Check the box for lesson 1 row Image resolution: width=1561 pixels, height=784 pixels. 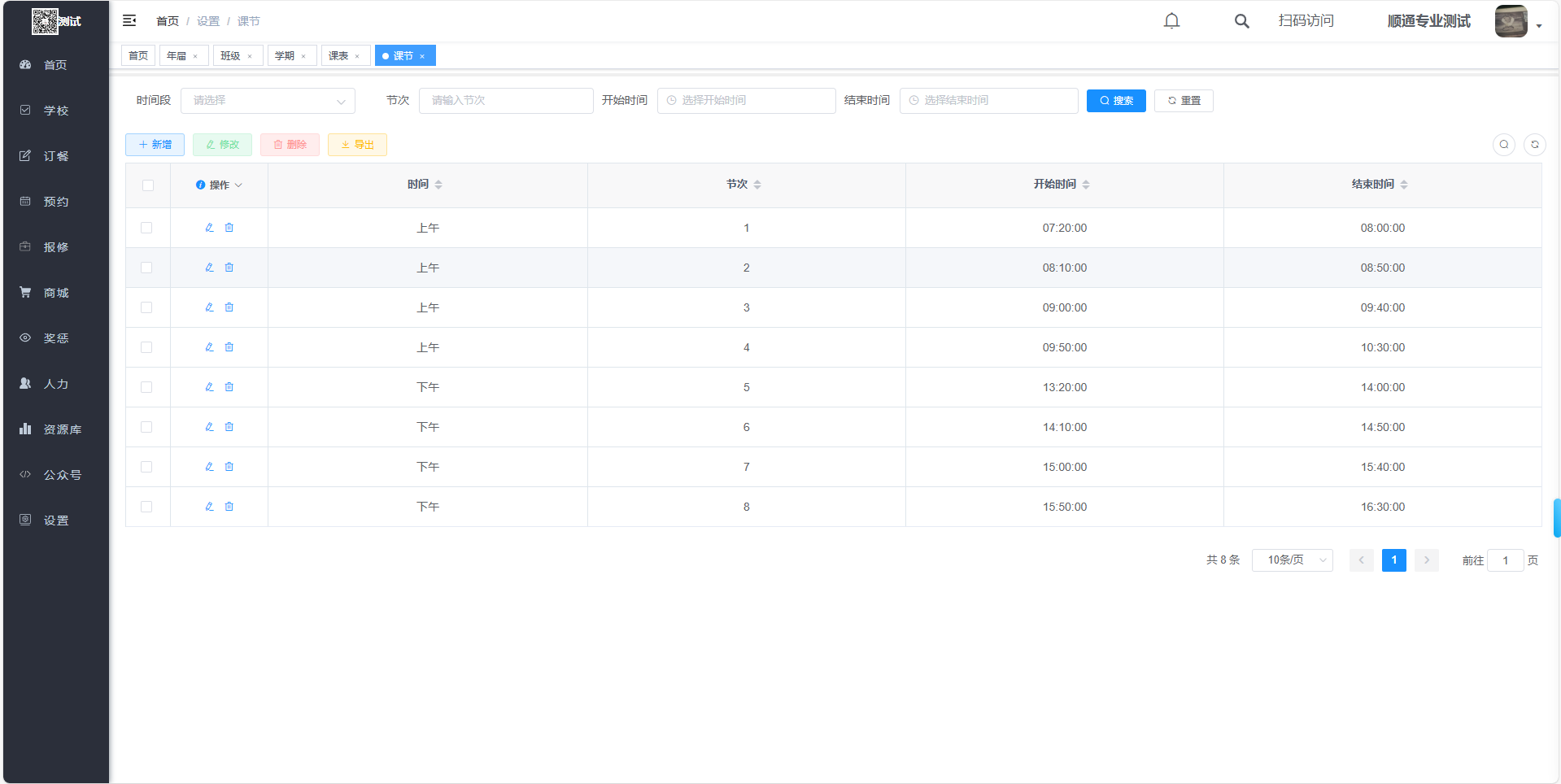146,228
